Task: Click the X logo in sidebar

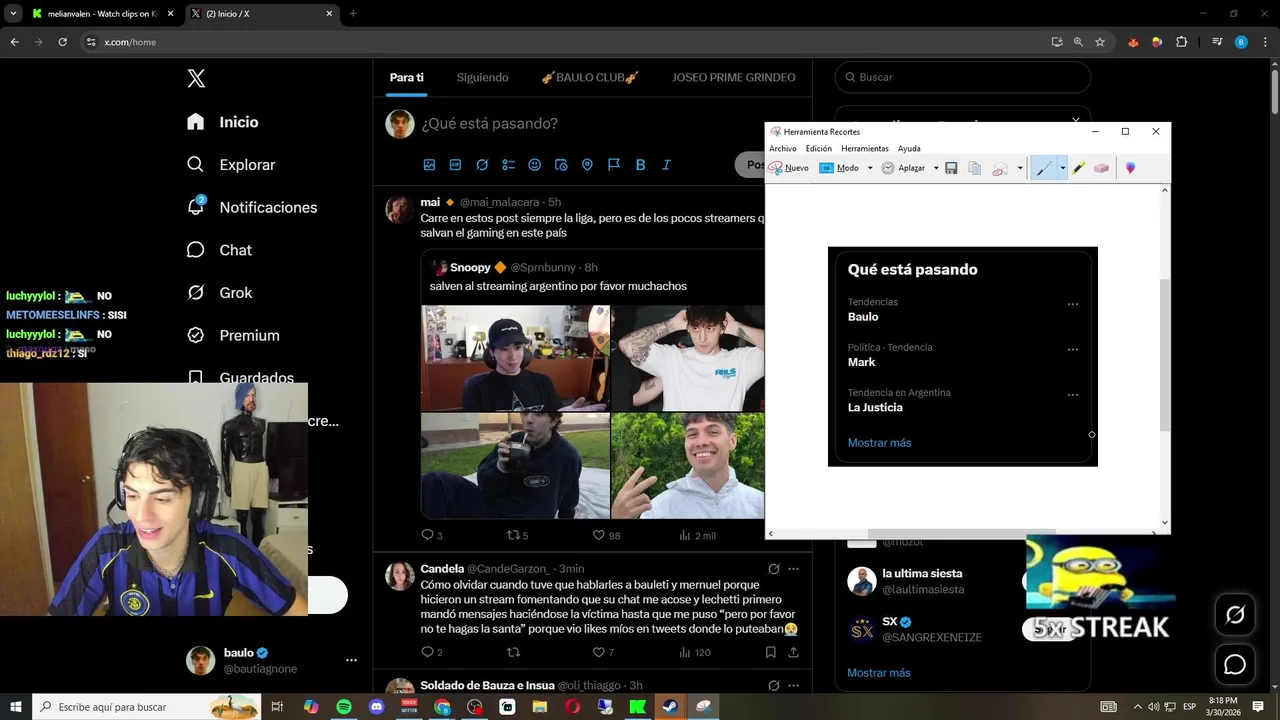Action: (196, 79)
